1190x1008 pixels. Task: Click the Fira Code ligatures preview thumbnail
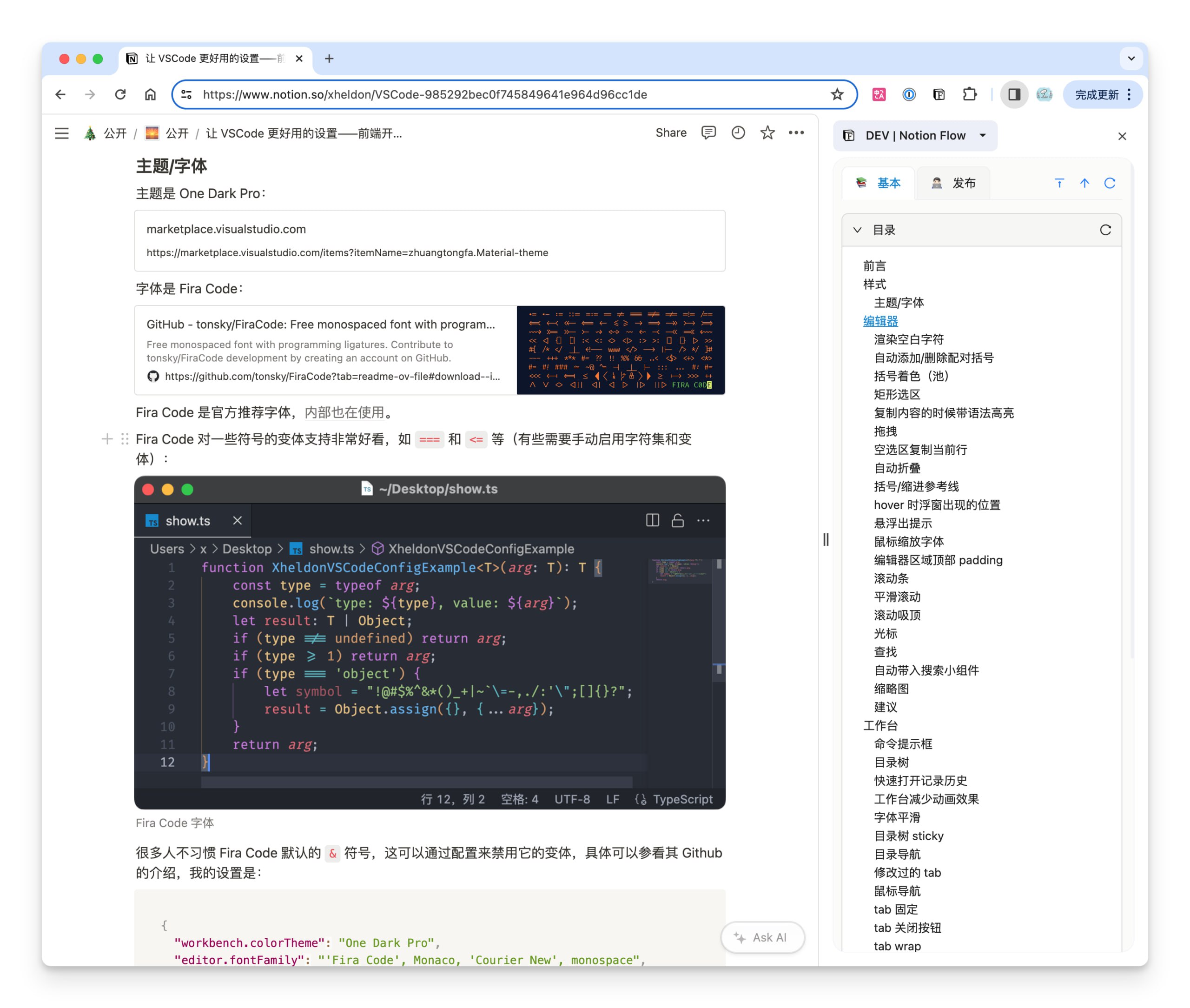click(x=621, y=350)
